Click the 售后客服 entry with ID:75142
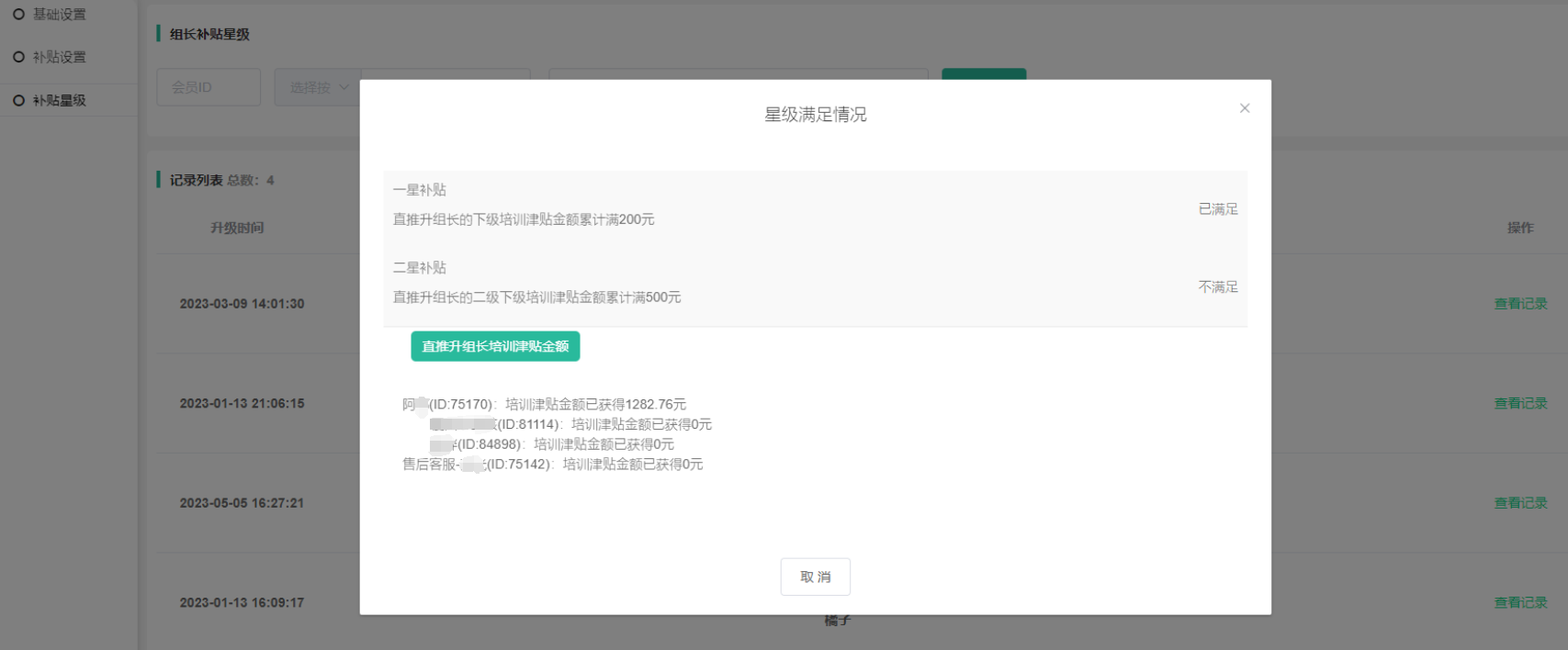Image resolution: width=1568 pixels, height=650 pixels. click(x=552, y=465)
